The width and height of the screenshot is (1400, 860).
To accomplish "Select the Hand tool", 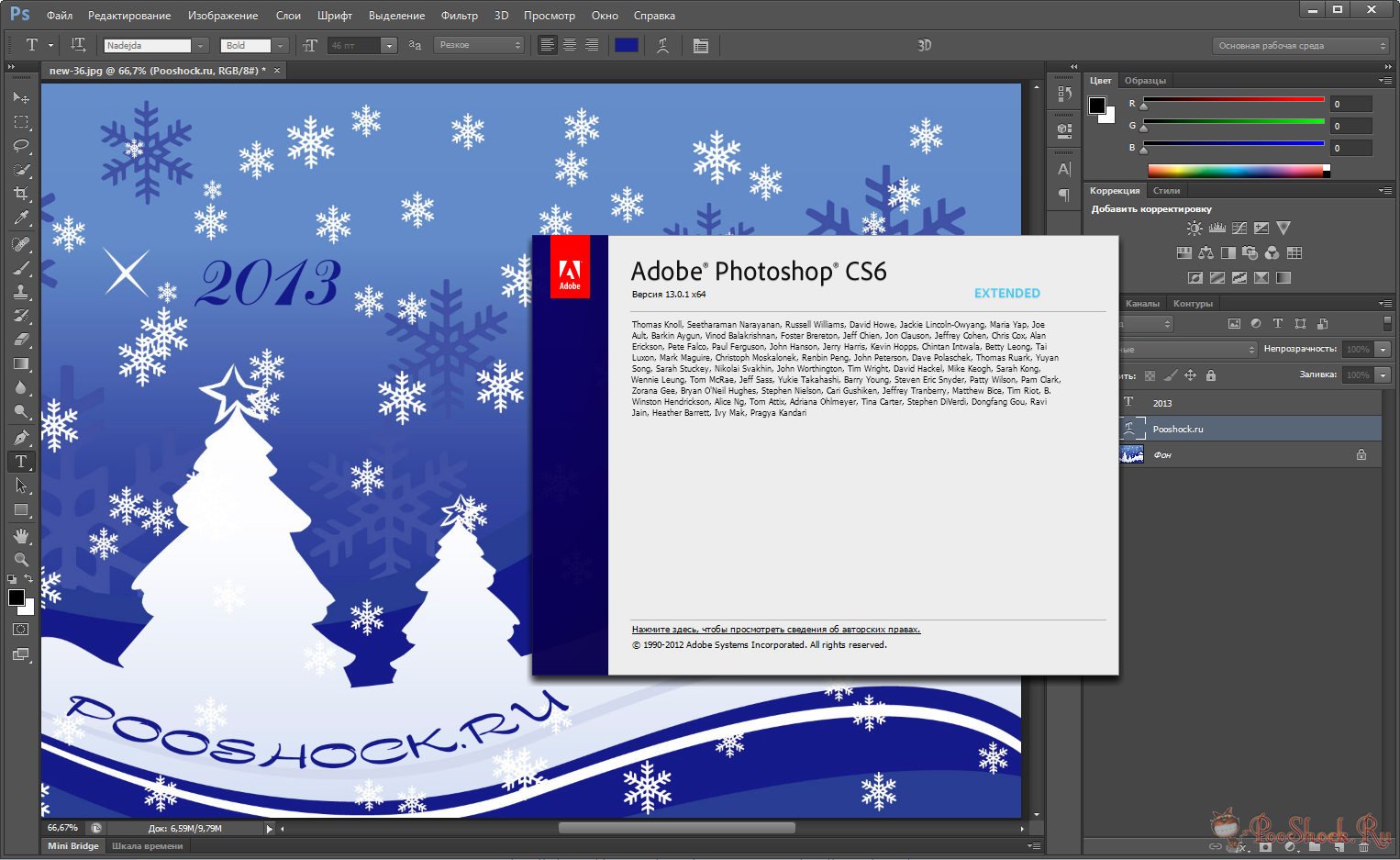I will point(20,535).
